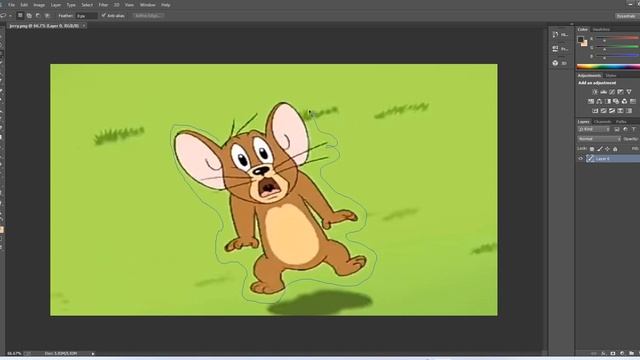Viewport: 640px width, 360px height.
Task: Add a Posterize adjustment
Action: (x=603, y=111)
